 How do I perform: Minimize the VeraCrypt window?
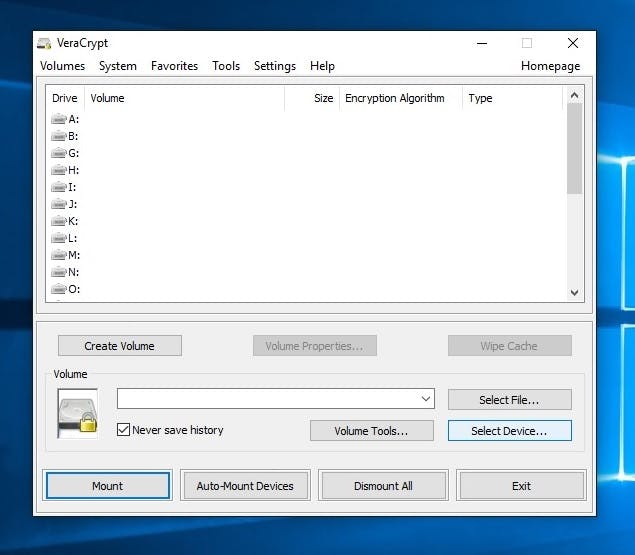[x=482, y=43]
